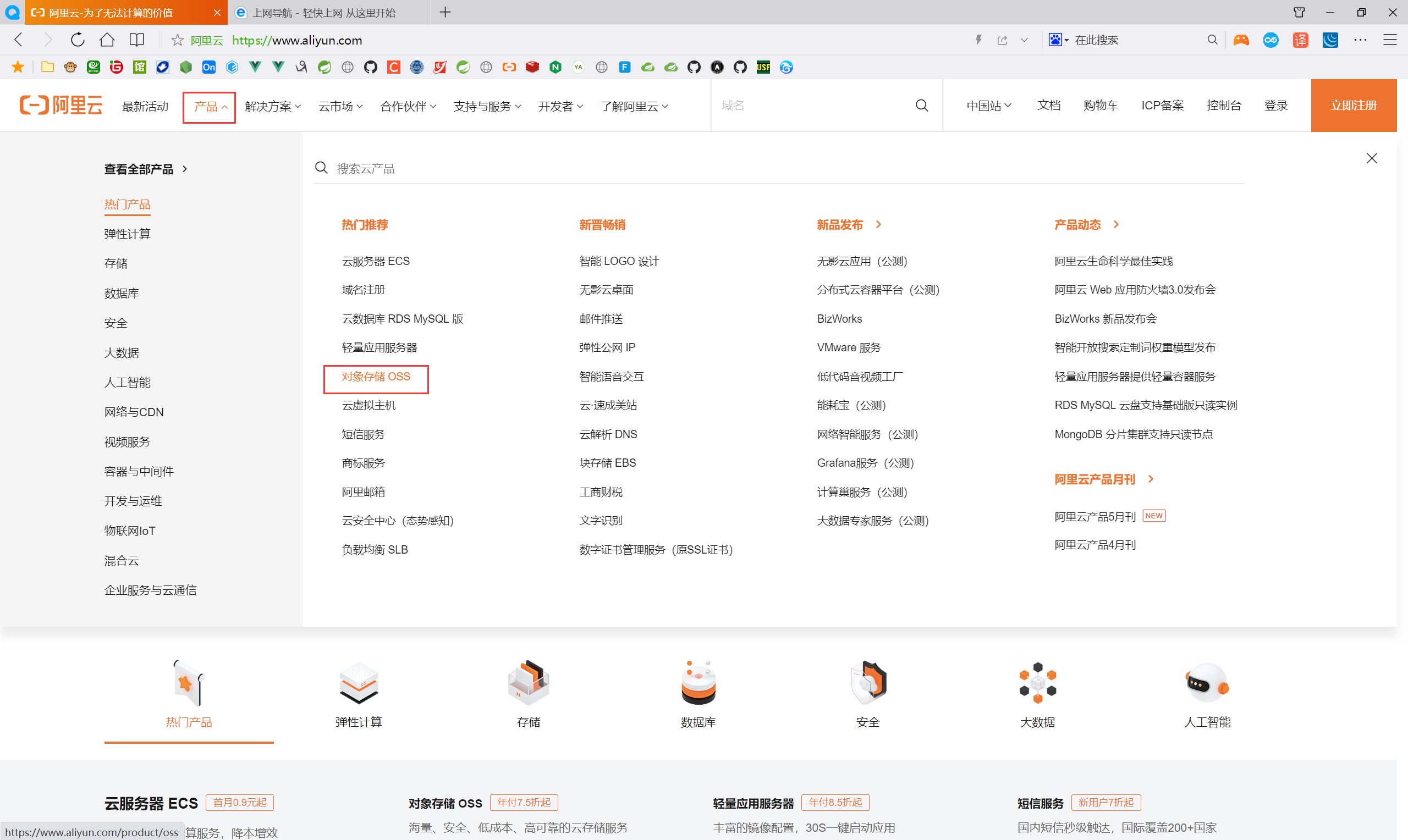This screenshot has height=840, width=1408.
Task: Click the 数据库 category icon
Action: tap(697, 683)
